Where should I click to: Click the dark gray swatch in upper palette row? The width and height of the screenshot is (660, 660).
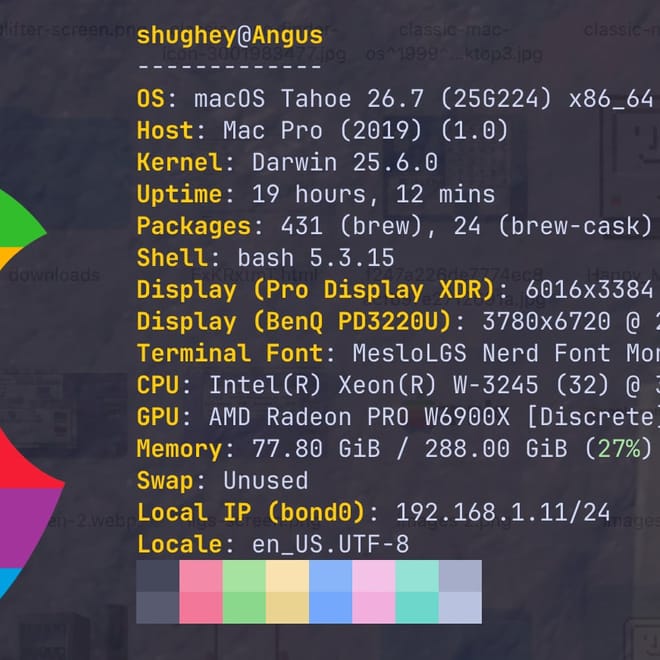coord(158,576)
